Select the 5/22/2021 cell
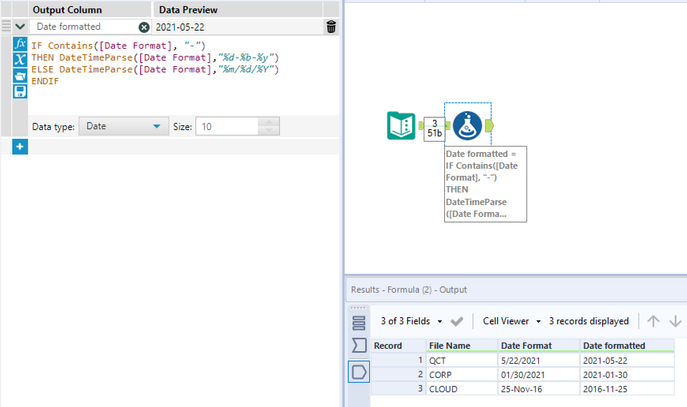Viewport: 687px width, 407px height. click(x=539, y=361)
